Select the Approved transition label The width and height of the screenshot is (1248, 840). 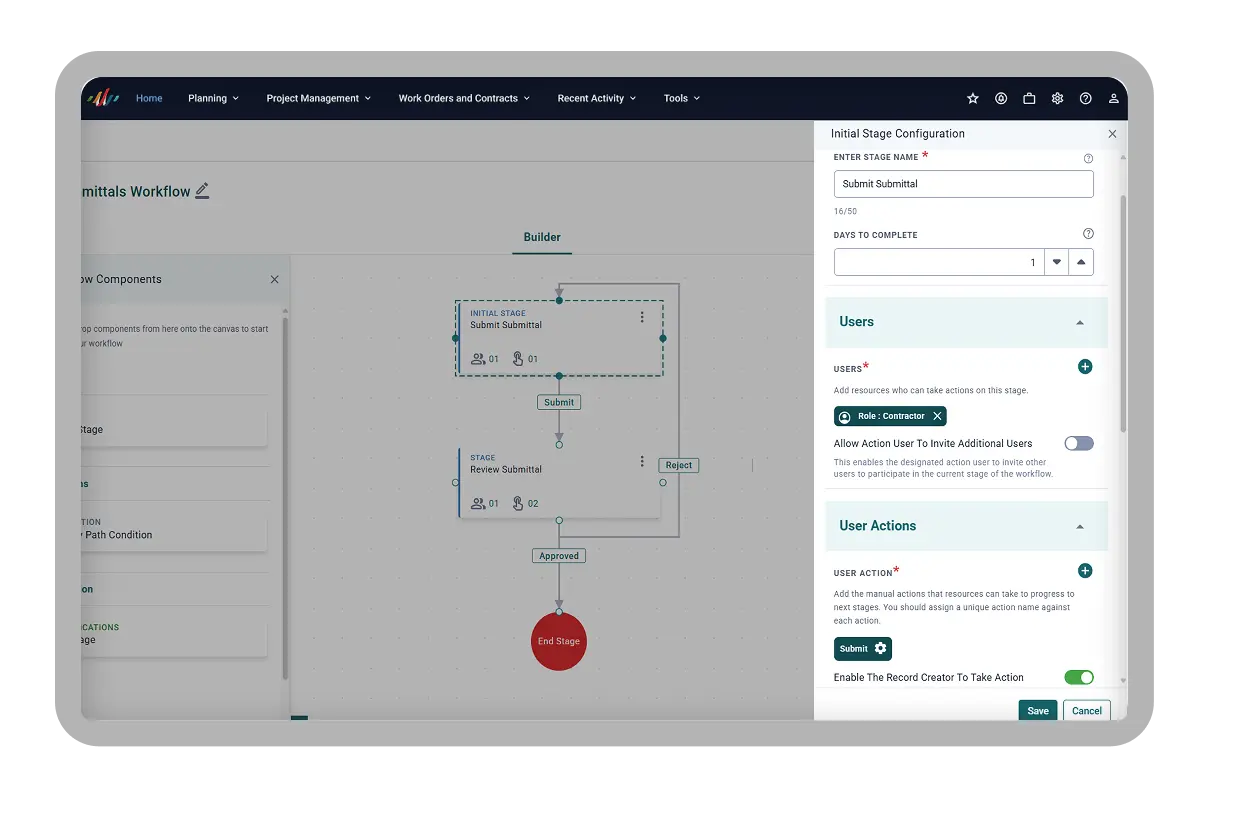tap(559, 556)
